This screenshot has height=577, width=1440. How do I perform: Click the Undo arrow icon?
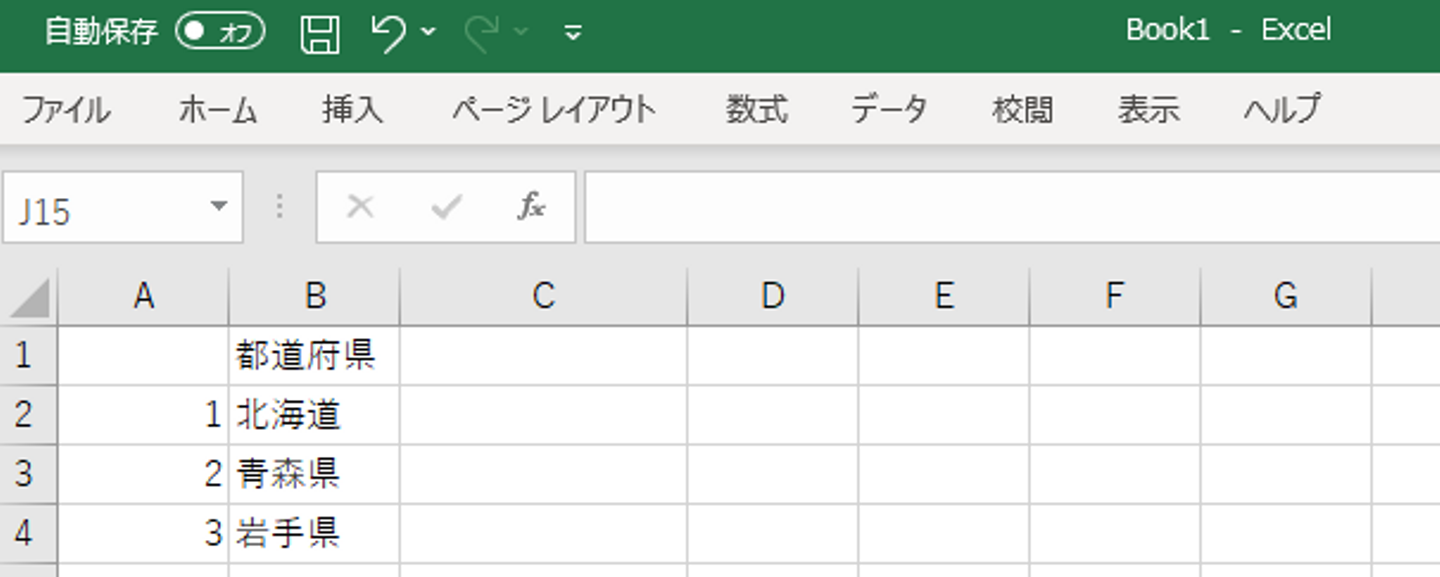coord(388,33)
